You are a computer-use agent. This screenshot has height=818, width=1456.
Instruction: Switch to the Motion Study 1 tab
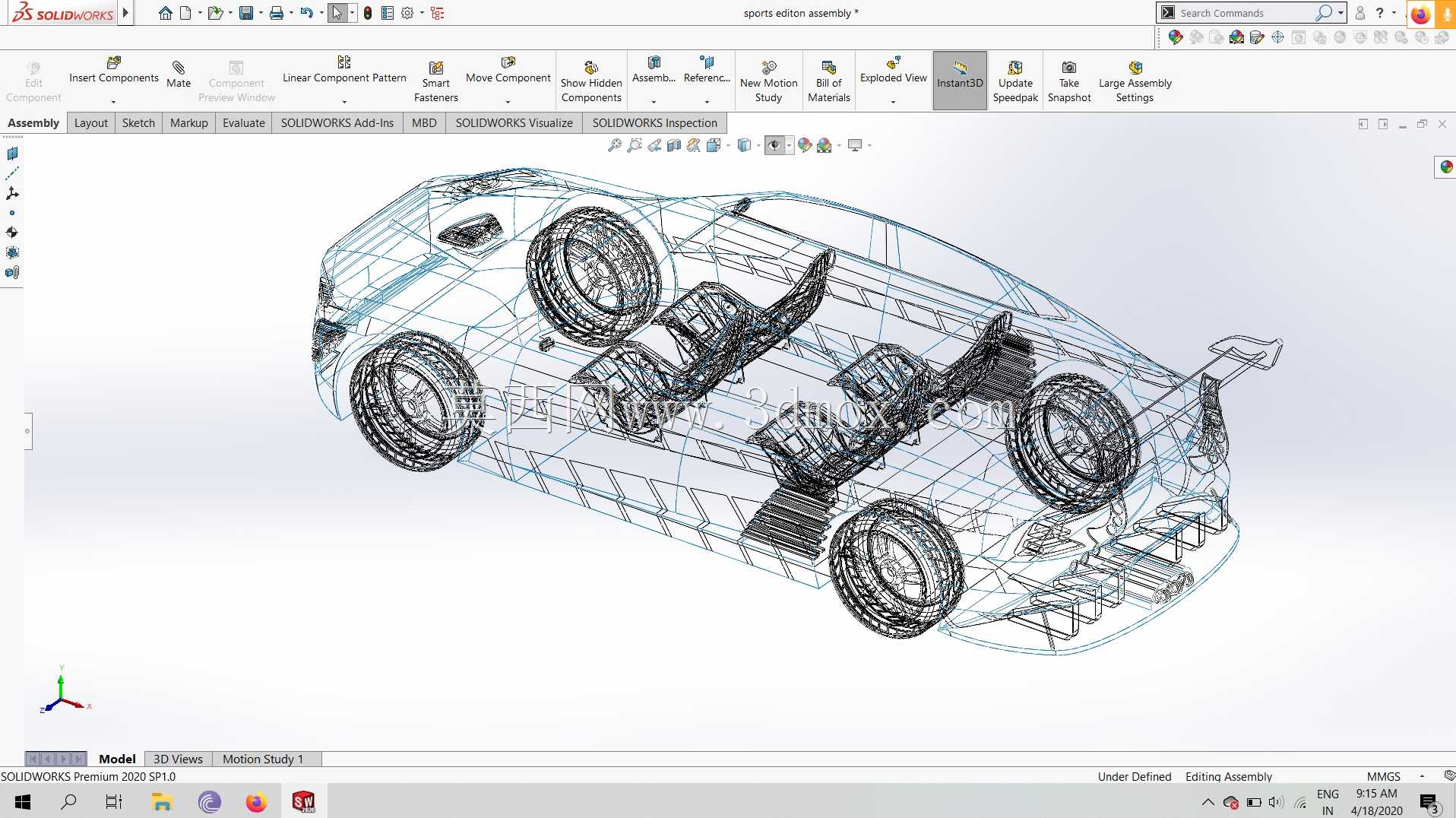coord(263,759)
